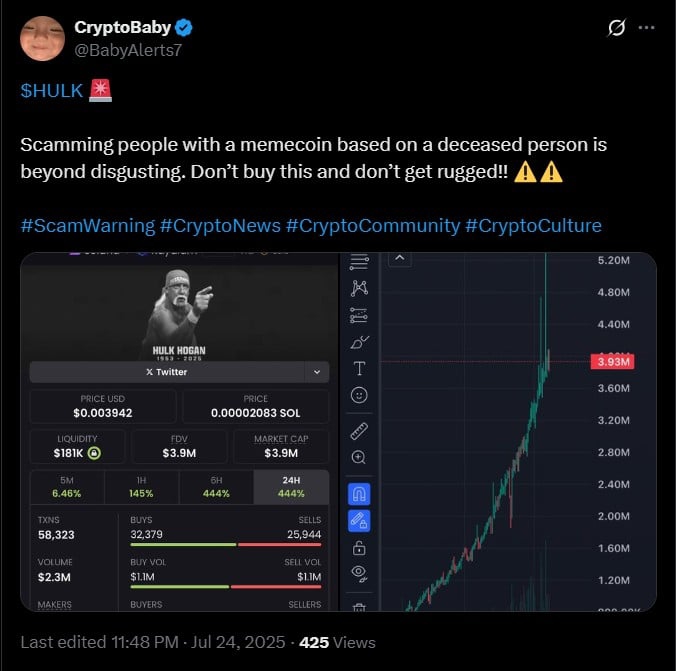Viewport: 676px width, 671px height.
Task: Hide drawings with the eye icon
Action: (360, 574)
